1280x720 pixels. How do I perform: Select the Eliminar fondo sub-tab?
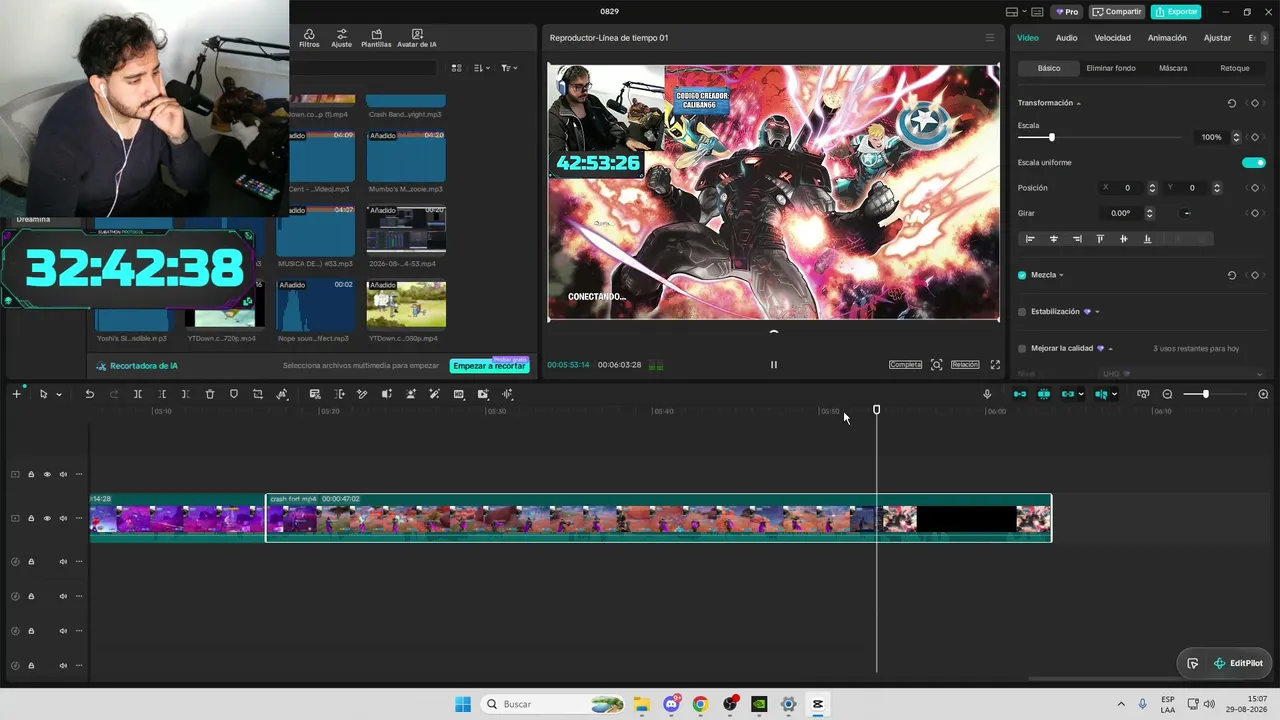pyautogui.click(x=1110, y=68)
